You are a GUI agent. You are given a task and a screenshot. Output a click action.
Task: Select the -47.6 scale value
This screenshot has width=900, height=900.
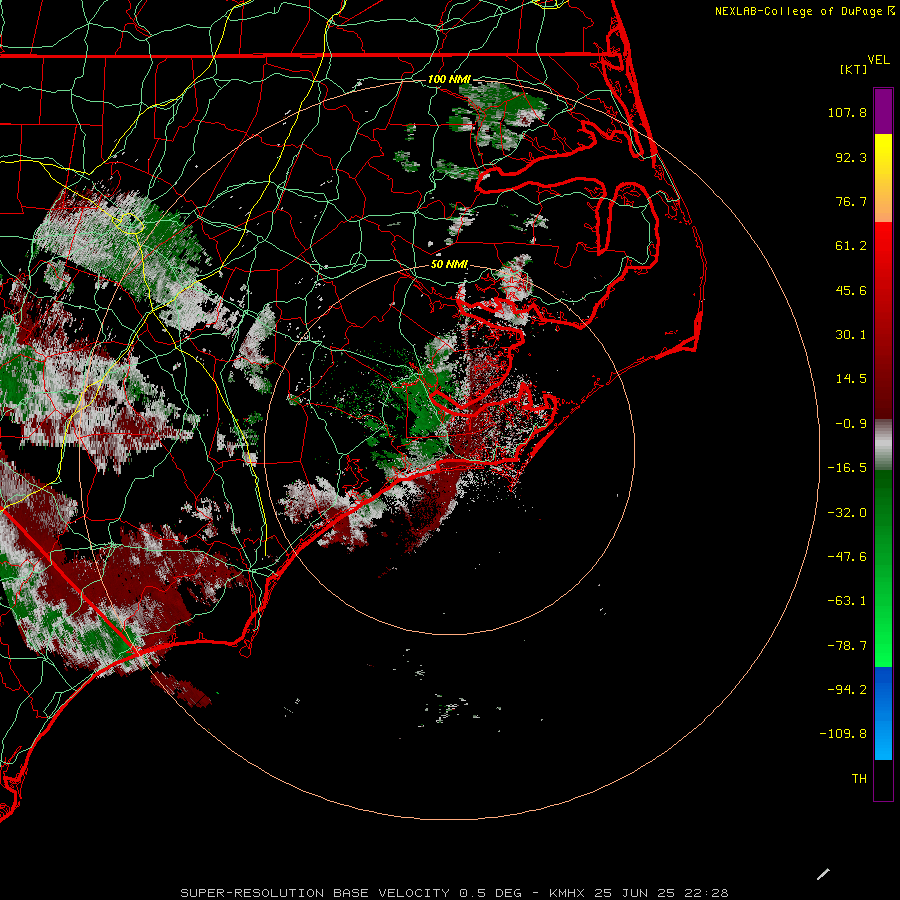coord(847,557)
